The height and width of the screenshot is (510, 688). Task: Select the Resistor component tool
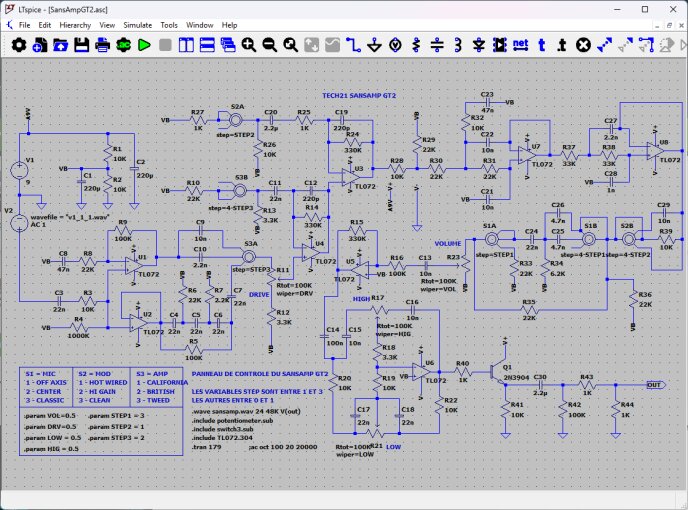[x=416, y=45]
